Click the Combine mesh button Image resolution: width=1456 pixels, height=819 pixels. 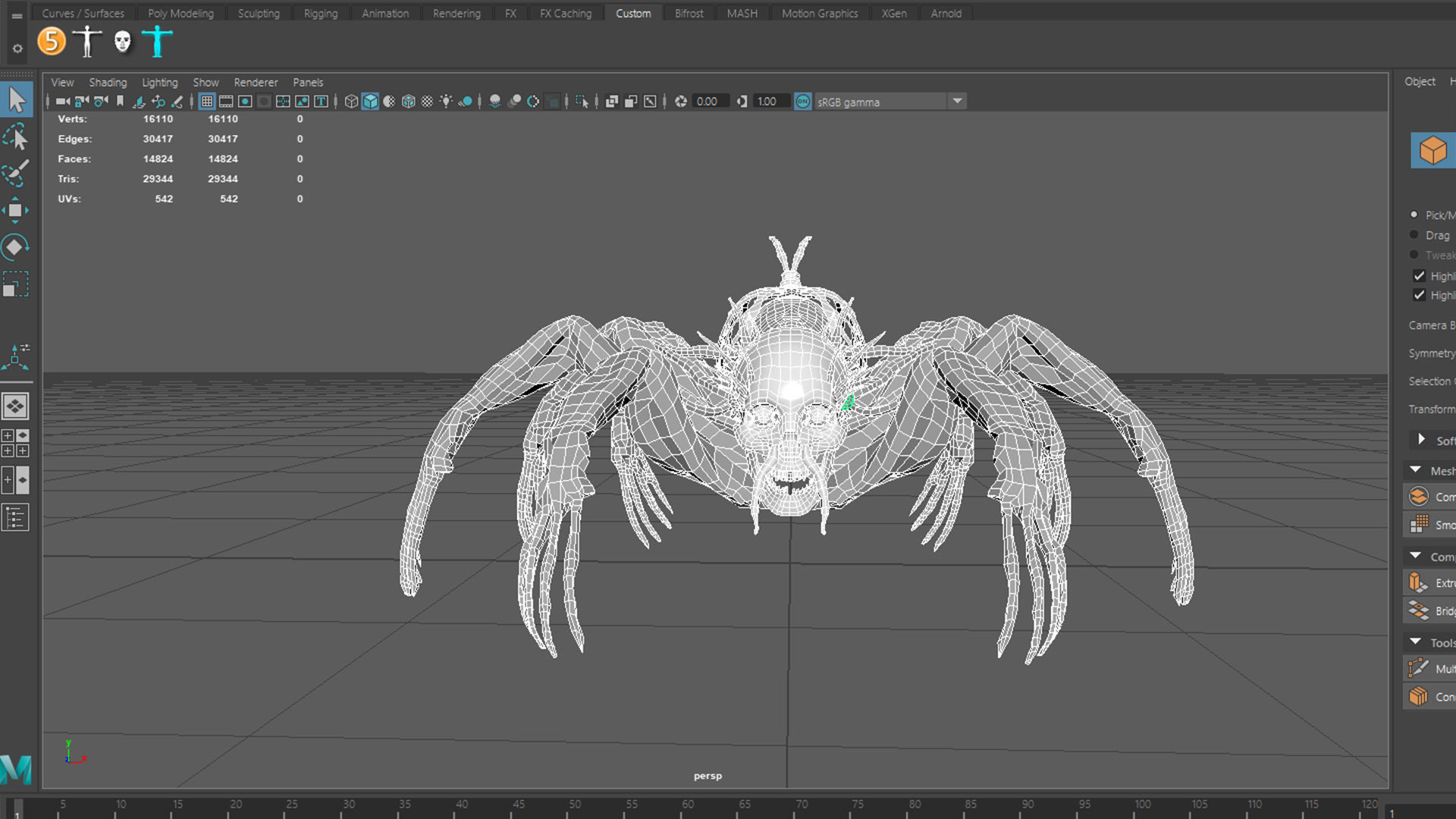tap(1430, 497)
